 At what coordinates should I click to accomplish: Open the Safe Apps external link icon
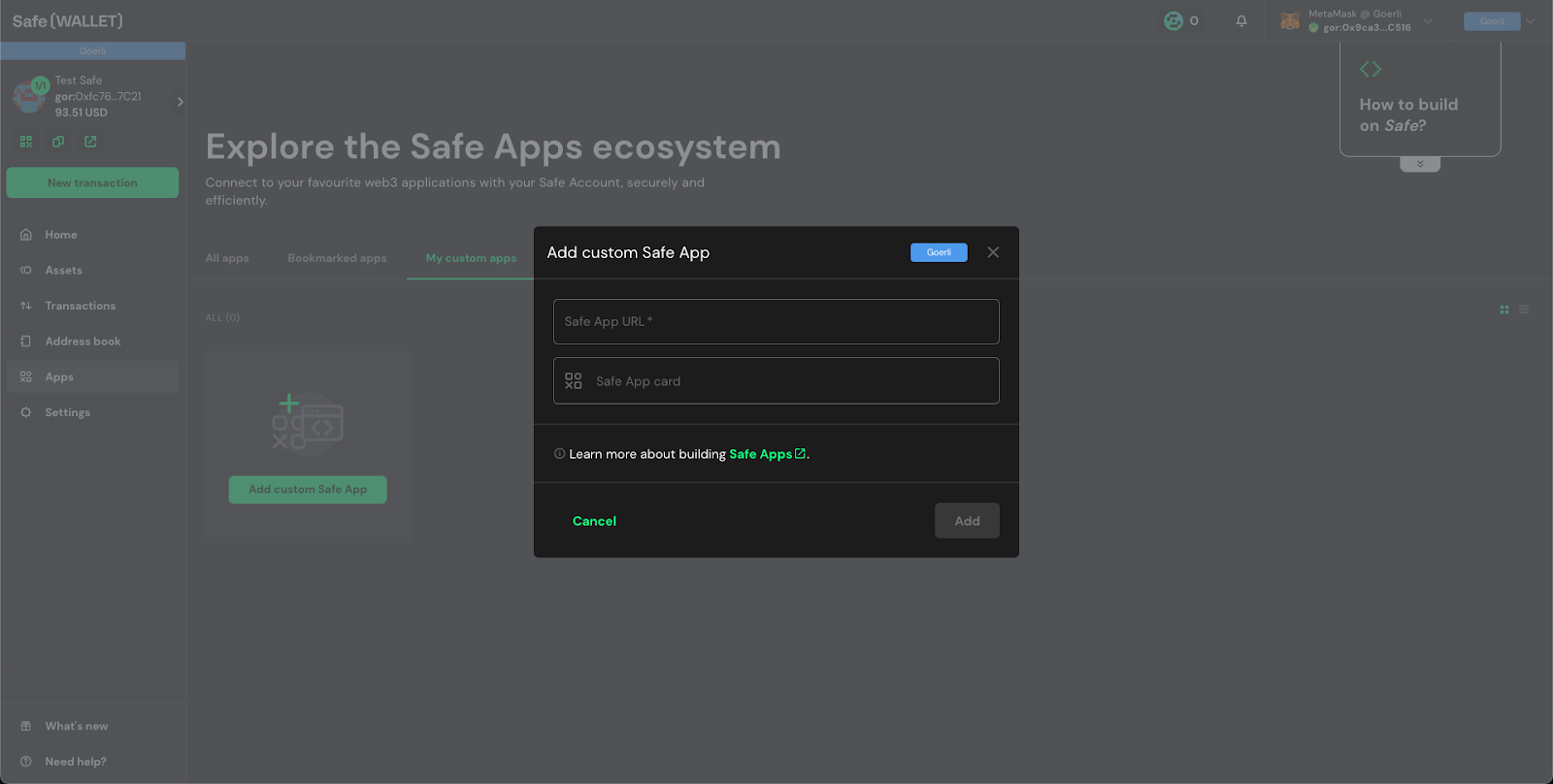point(800,453)
